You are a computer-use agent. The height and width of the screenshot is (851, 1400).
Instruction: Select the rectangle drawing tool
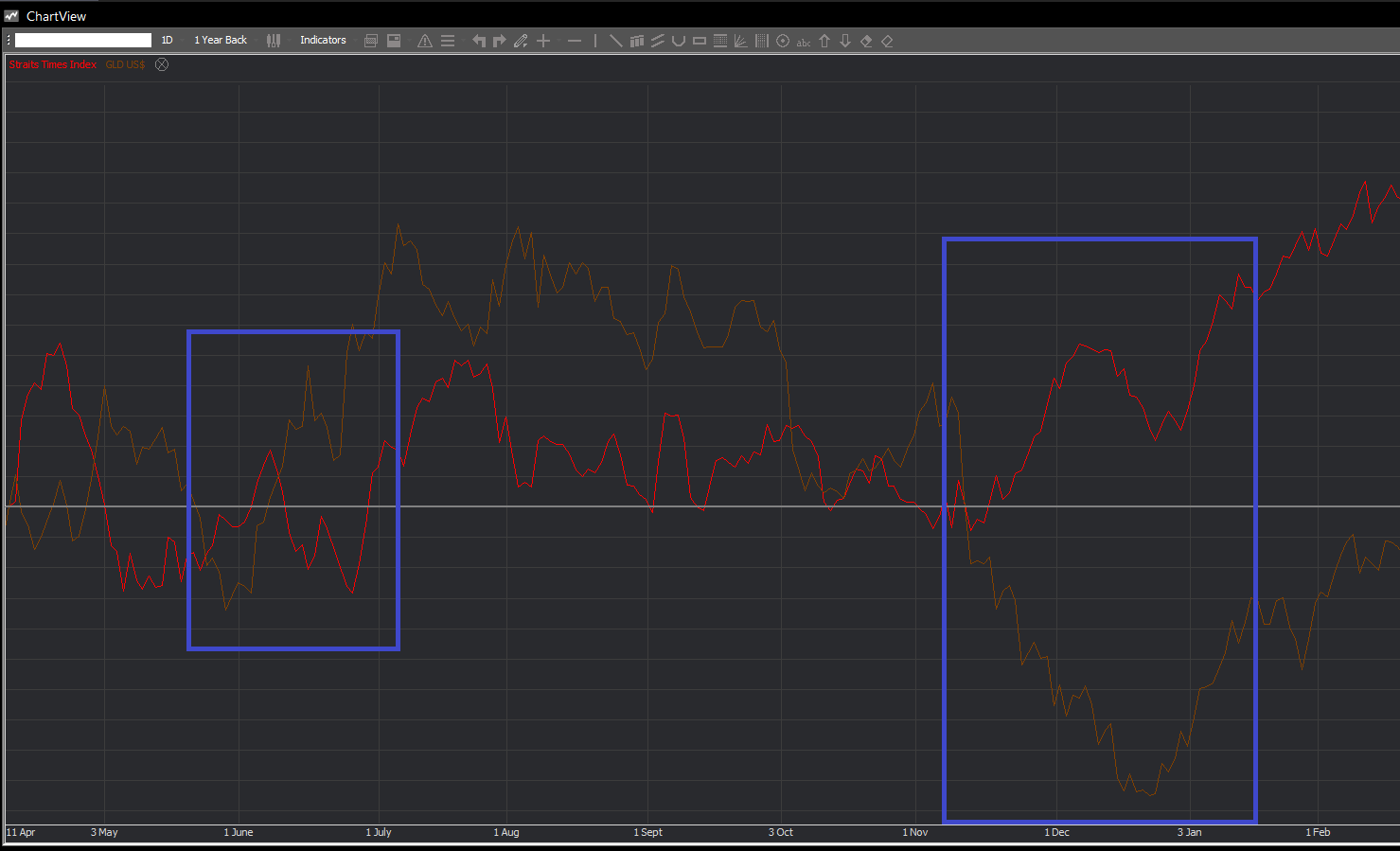coord(700,41)
